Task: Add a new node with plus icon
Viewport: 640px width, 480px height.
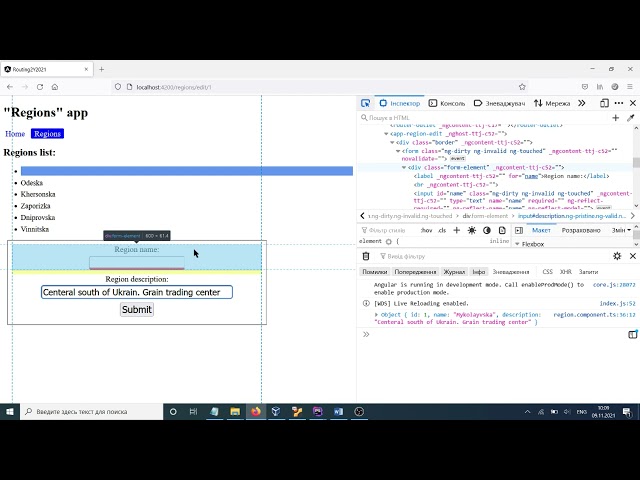Action: pyautogui.click(x=616, y=118)
